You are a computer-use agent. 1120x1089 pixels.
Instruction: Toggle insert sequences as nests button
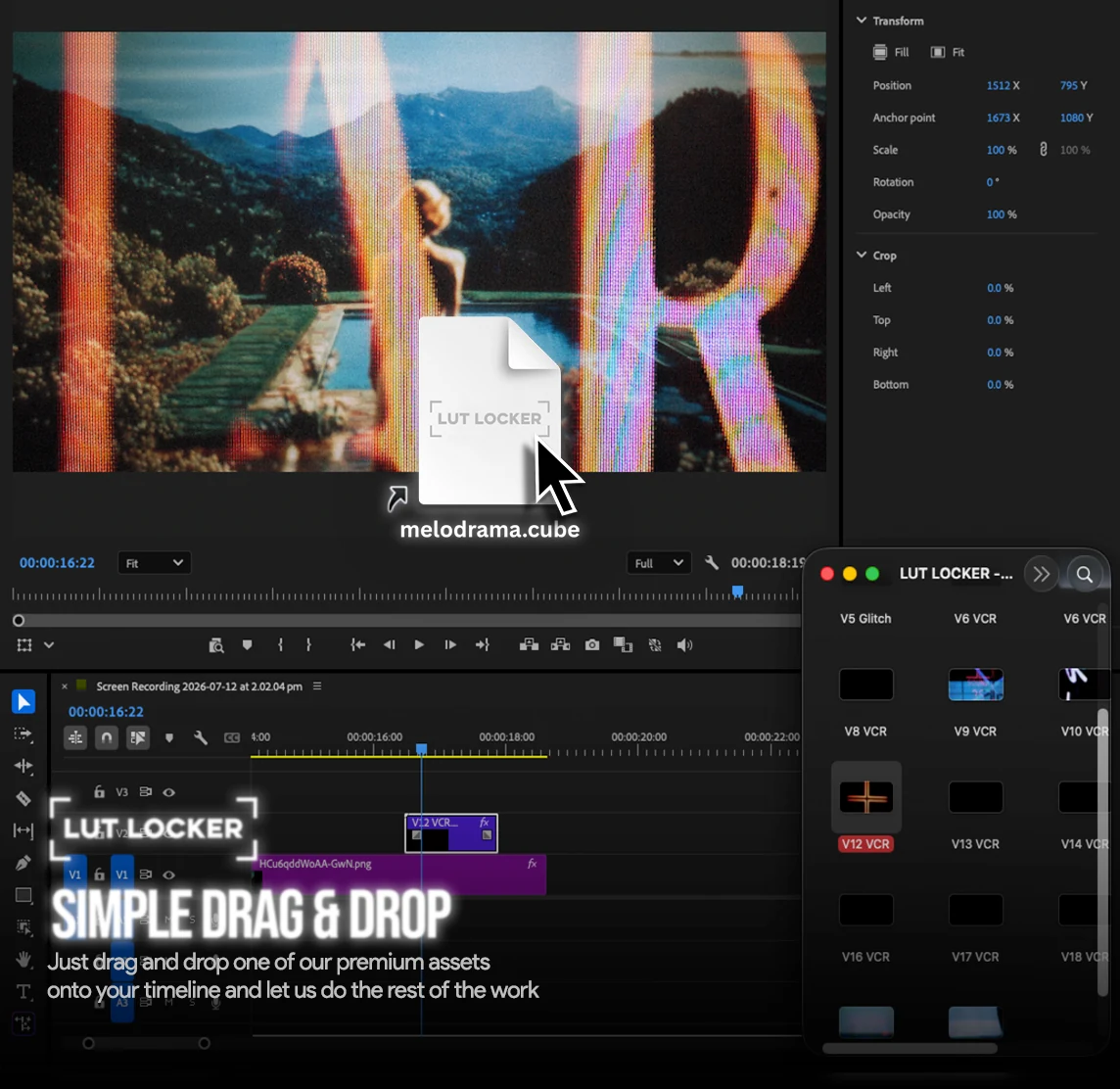75,737
